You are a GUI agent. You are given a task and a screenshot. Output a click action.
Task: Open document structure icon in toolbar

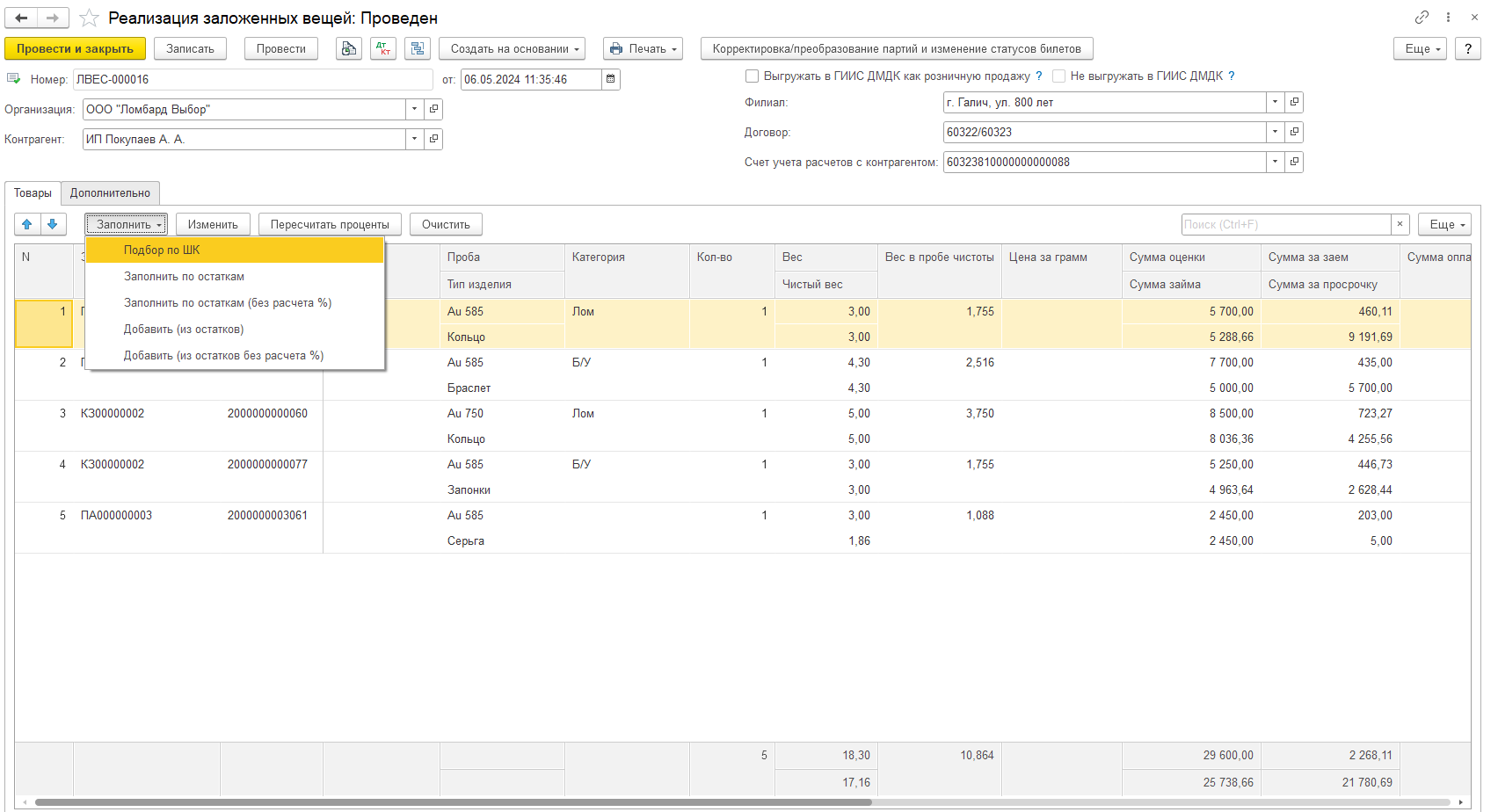coord(418,48)
